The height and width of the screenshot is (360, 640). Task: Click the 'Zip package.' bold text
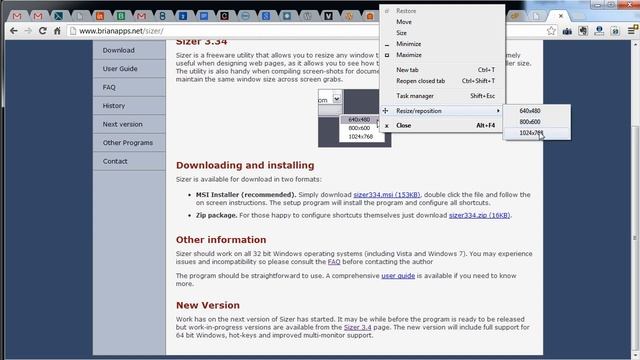tap(216, 215)
